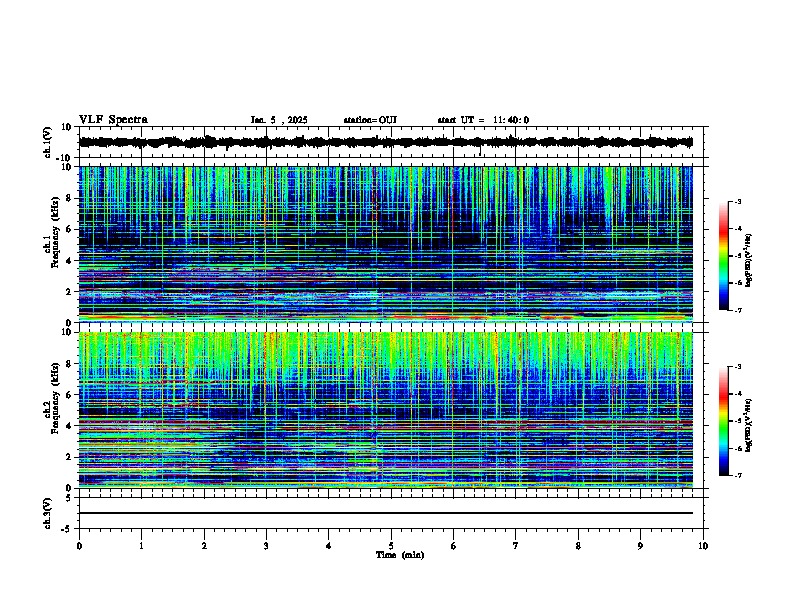The image size is (792, 612).
Task: Click the "-5" tick on ch.3(V) axis
Action: click(x=67, y=529)
